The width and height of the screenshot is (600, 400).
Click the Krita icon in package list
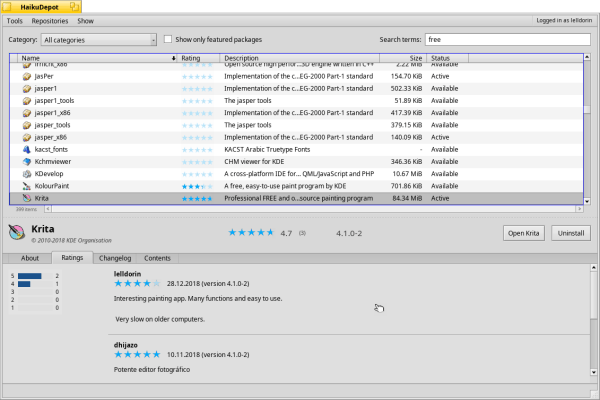pyautogui.click(x=26, y=198)
